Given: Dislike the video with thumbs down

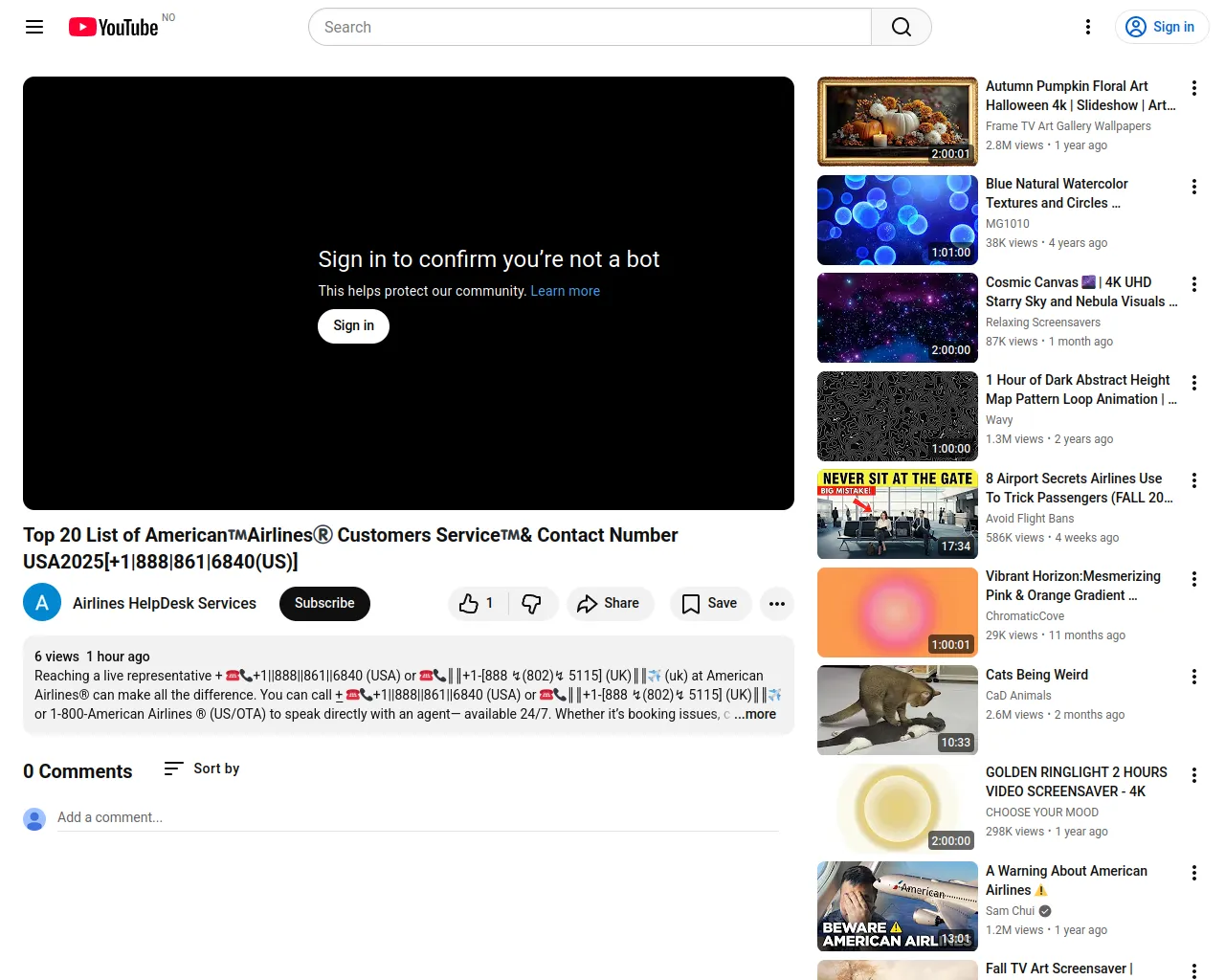Looking at the screenshot, I should coord(532,604).
